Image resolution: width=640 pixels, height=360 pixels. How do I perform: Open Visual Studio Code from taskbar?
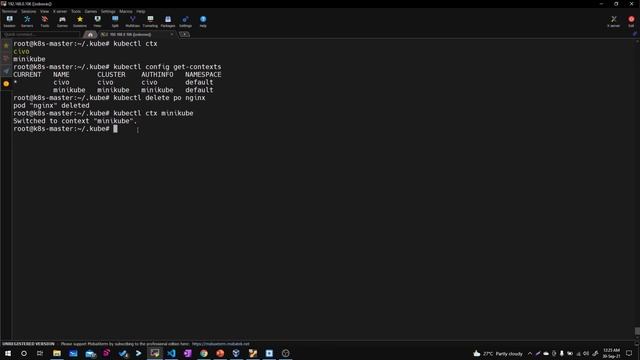pos(171,353)
